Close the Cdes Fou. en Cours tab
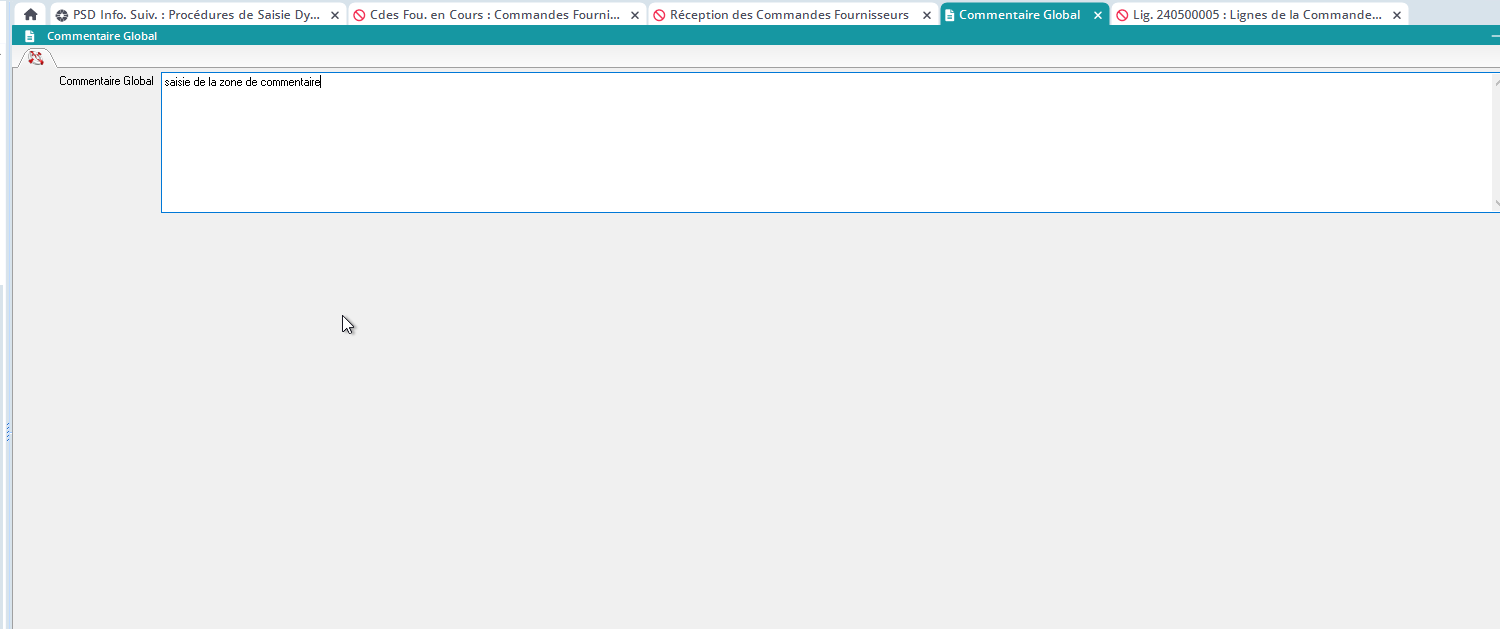The width and height of the screenshot is (1500, 629). pos(634,16)
